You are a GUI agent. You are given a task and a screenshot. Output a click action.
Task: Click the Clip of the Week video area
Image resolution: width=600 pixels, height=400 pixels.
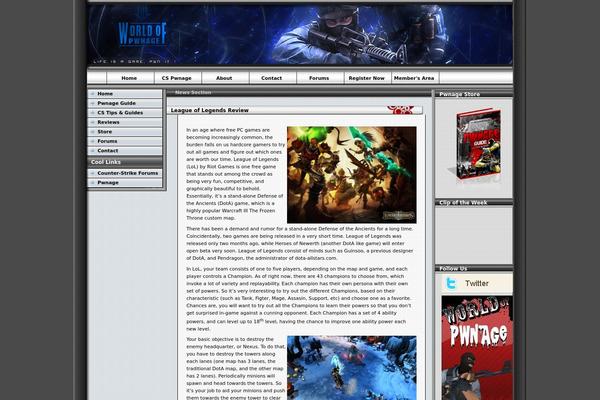[x=474, y=235]
